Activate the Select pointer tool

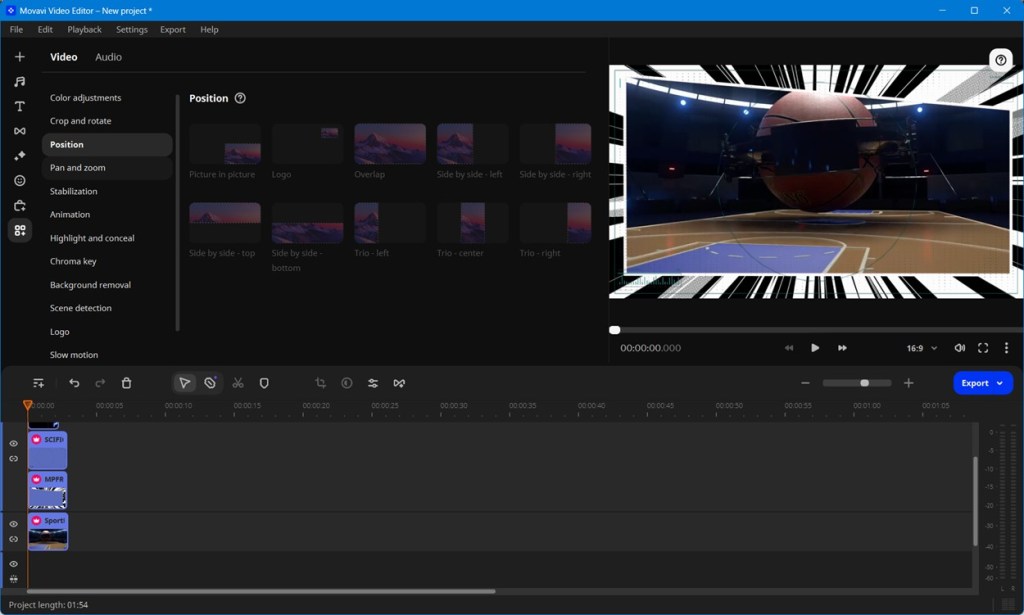point(185,383)
